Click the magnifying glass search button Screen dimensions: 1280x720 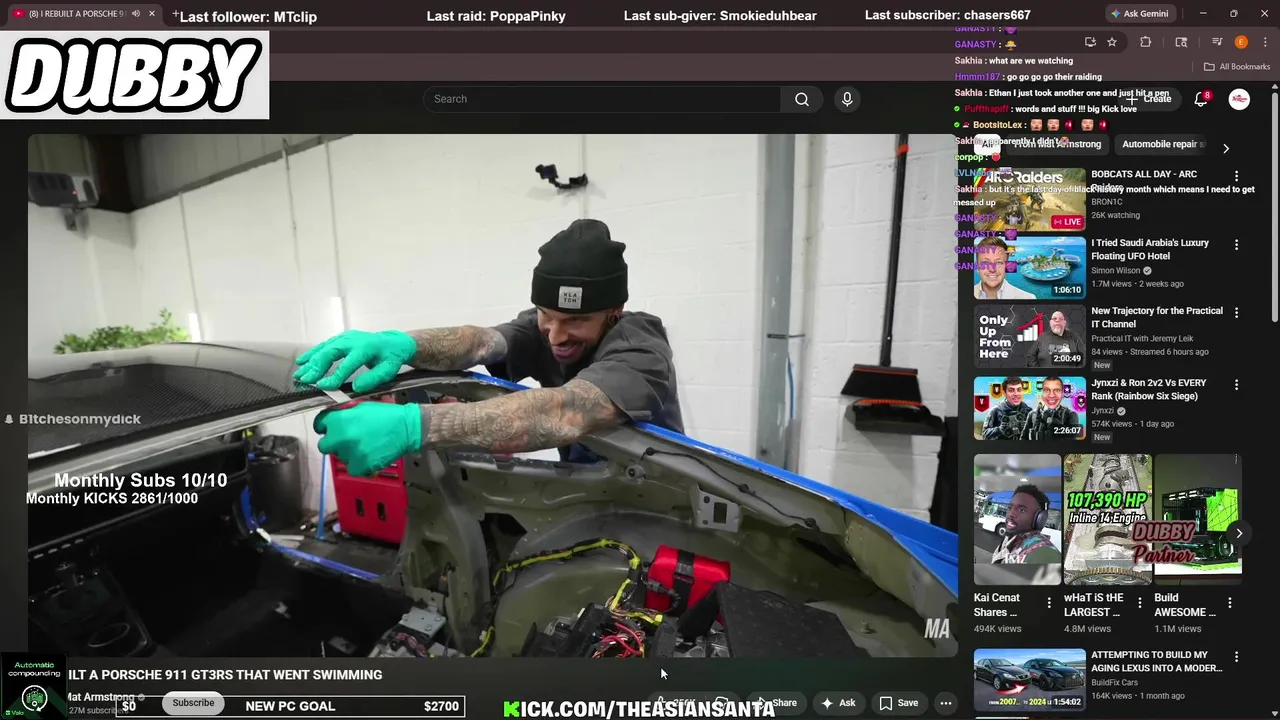click(802, 99)
